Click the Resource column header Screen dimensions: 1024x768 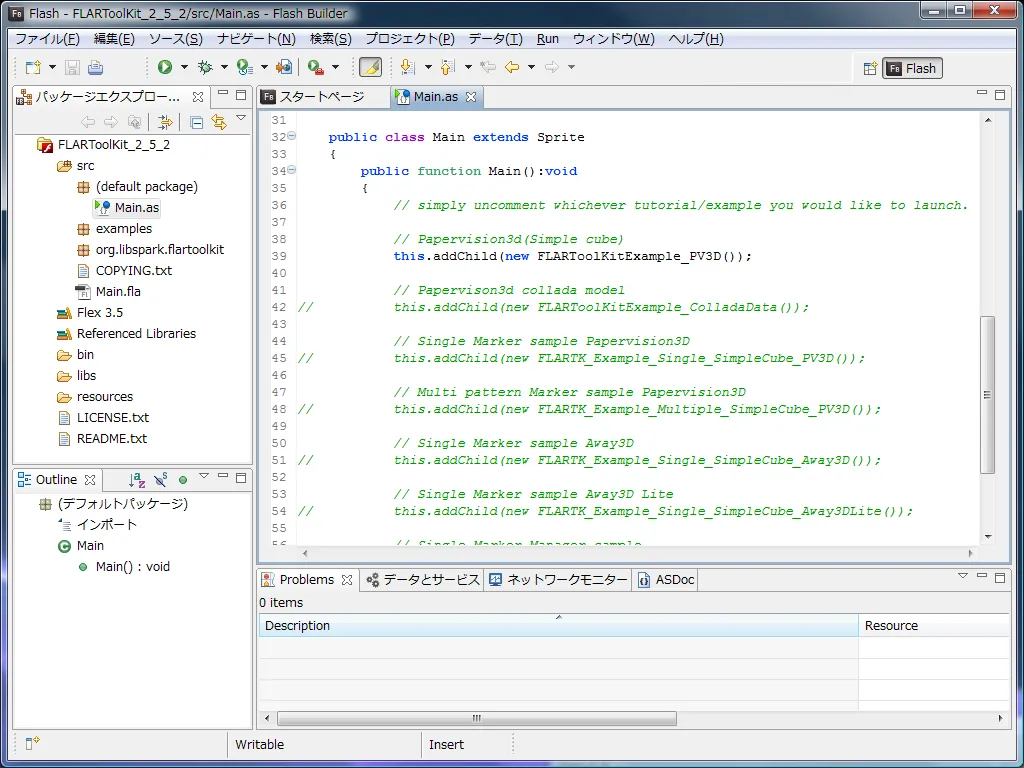[x=935, y=626]
